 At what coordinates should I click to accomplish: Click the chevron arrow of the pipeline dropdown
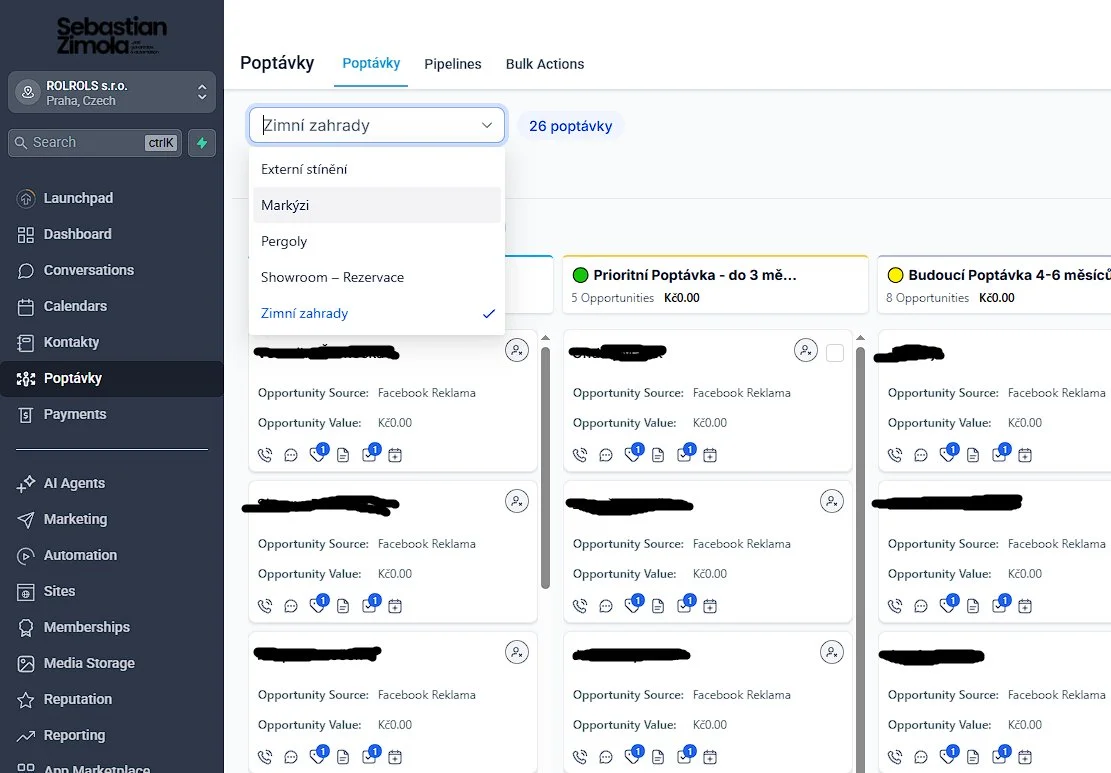coord(487,125)
